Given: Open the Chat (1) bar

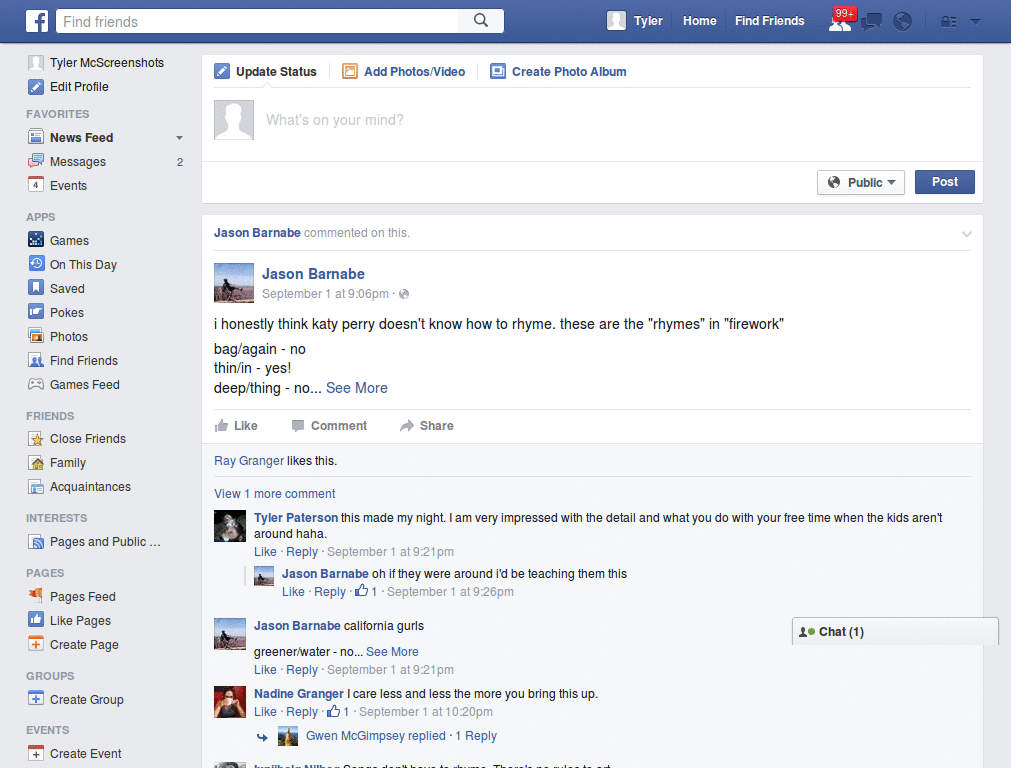Looking at the screenshot, I should 895,632.
